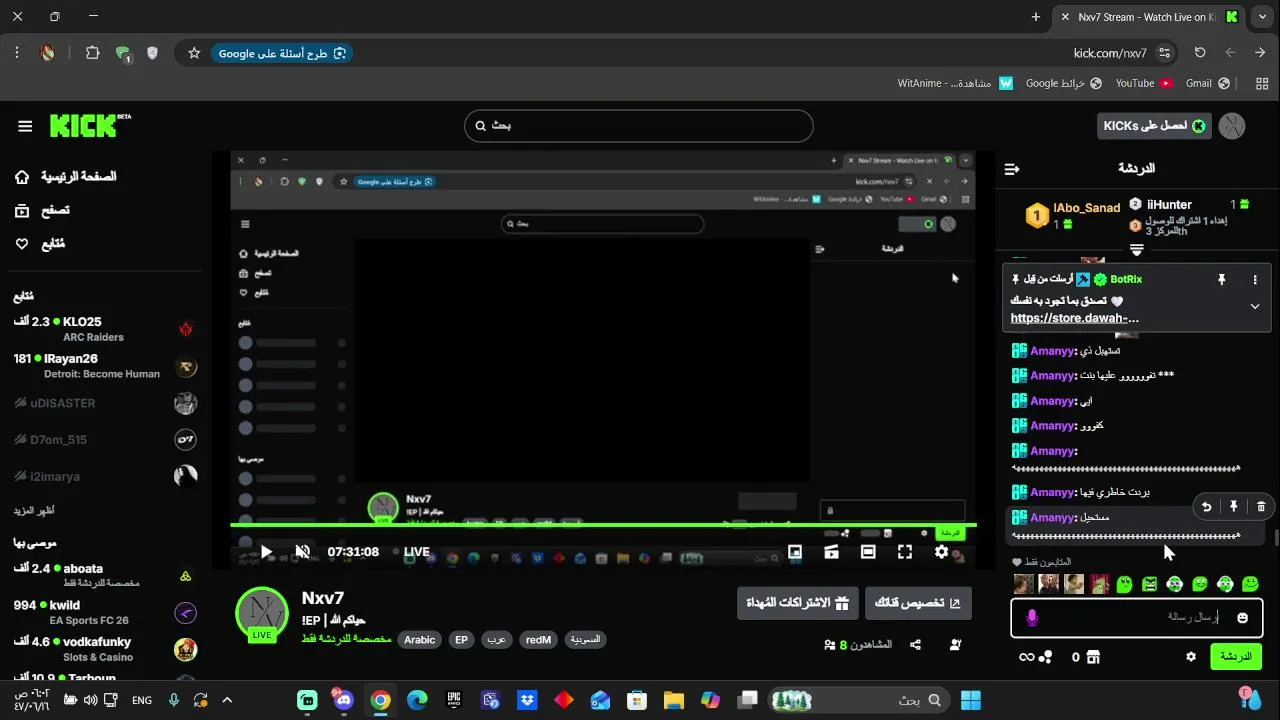Go to the Home page (الصفحة الرئيسية)
The image size is (1280, 720).
coord(65,177)
